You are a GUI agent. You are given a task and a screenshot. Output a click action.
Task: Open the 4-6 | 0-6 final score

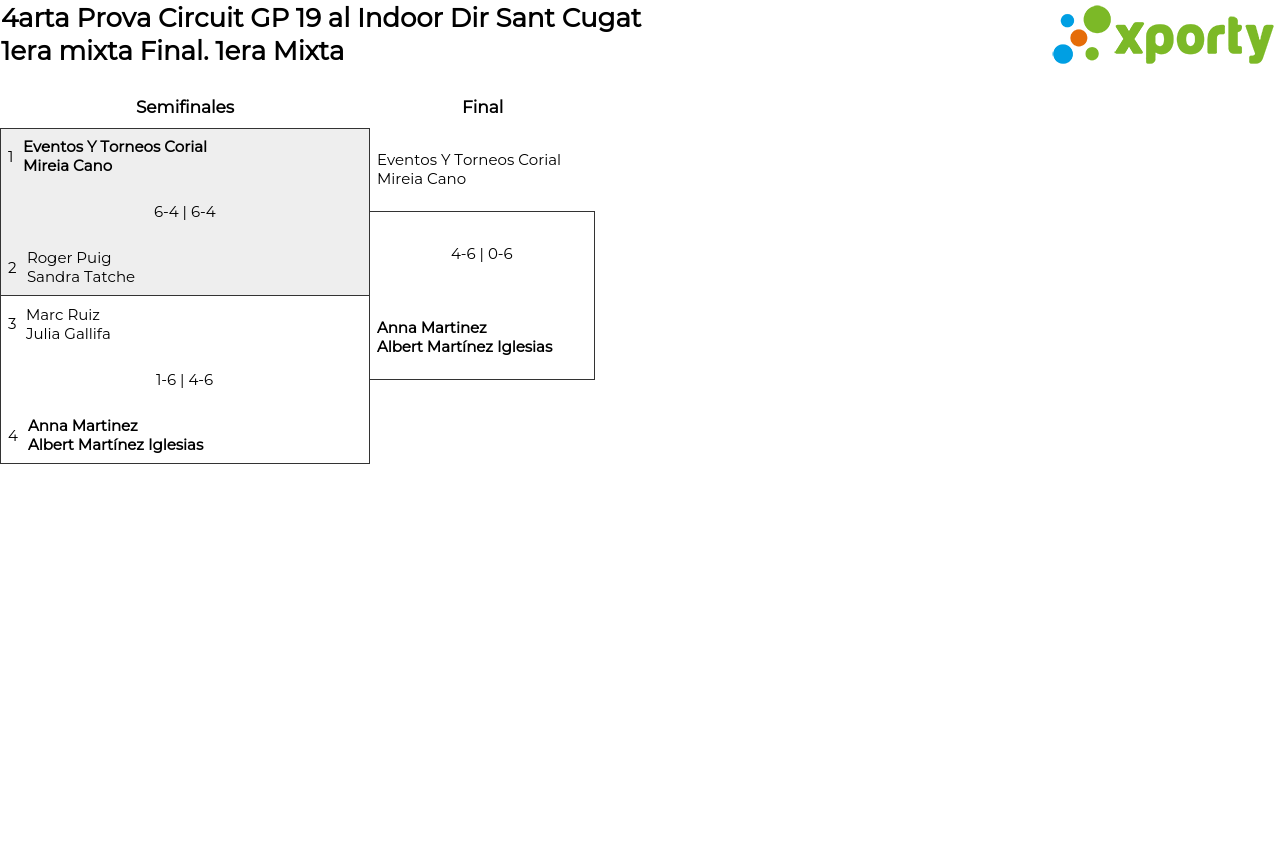click(482, 254)
